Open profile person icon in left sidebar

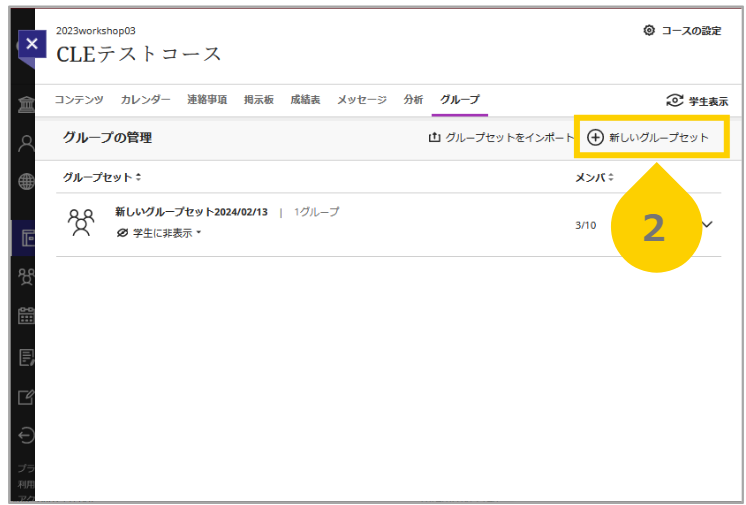tap(26, 143)
